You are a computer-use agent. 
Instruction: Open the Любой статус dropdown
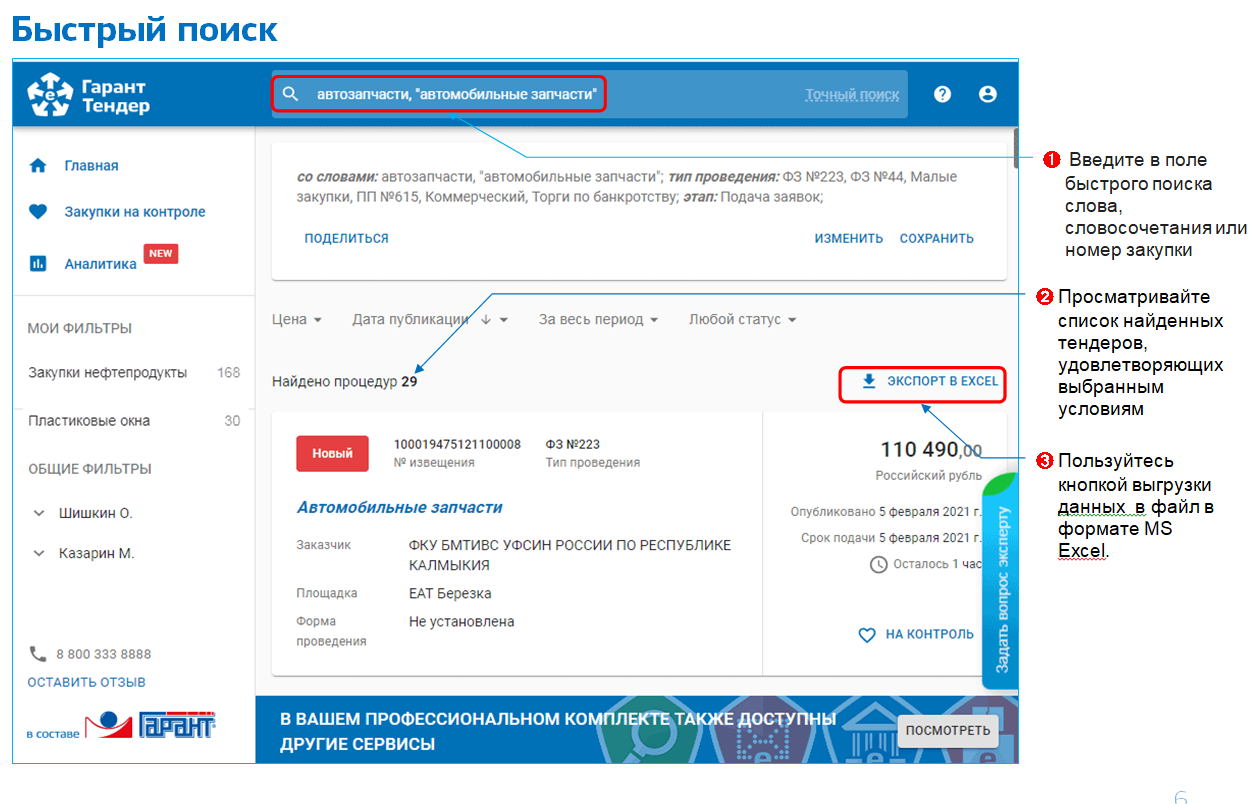coord(742,320)
